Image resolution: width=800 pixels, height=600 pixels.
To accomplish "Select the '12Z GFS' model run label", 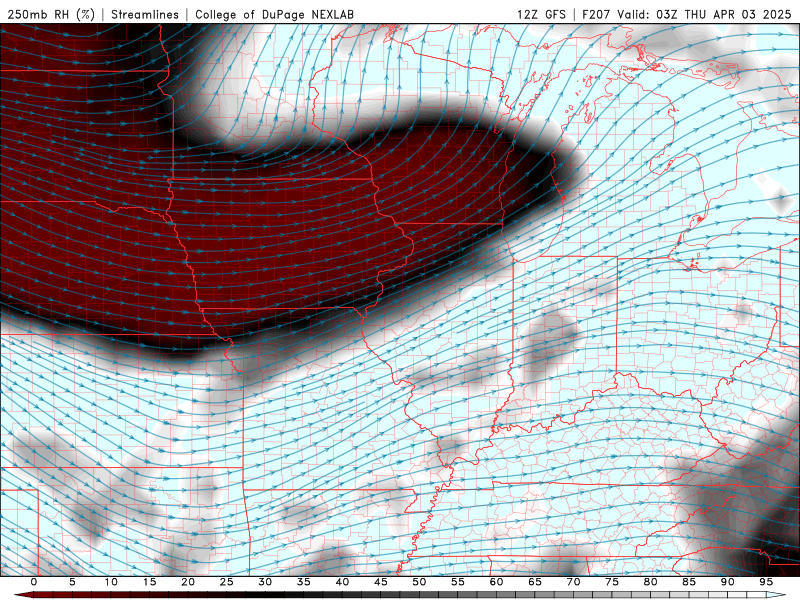I will (541, 14).
